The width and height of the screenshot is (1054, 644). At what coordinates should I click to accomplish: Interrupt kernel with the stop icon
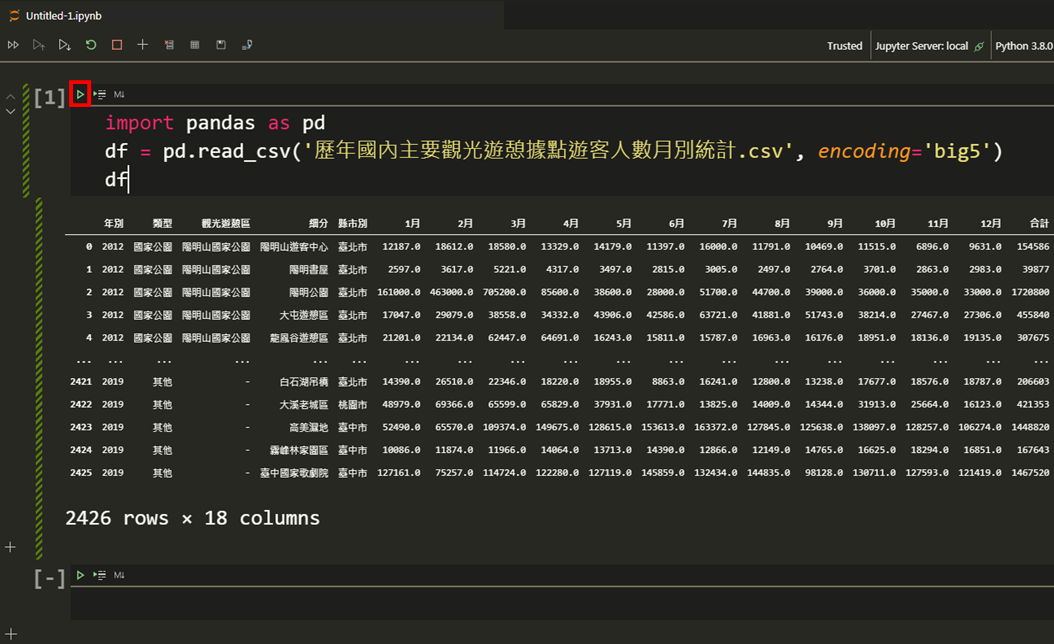[116, 44]
